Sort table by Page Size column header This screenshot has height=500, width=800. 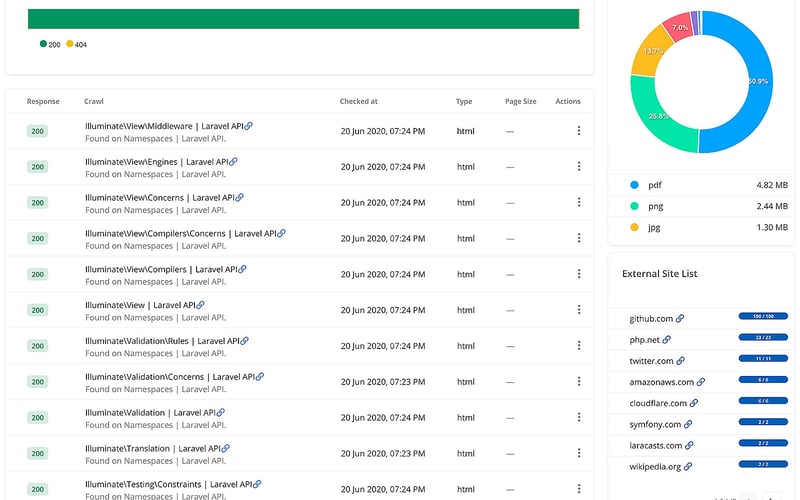click(x=520, y=101)
